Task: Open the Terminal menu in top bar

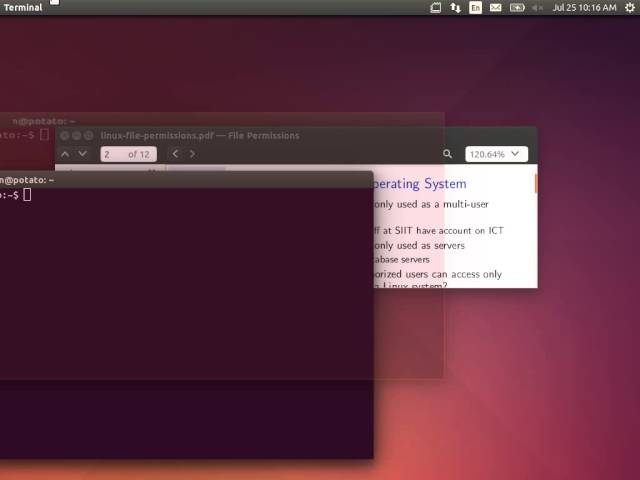Action: 23,7
